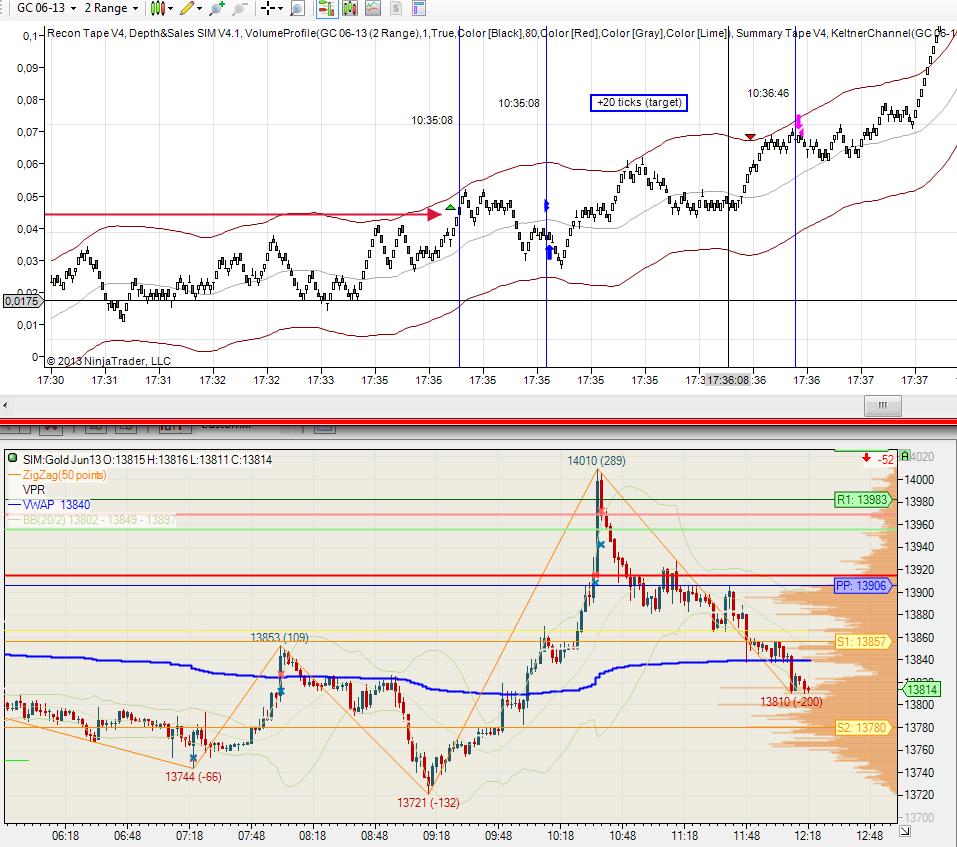Click the red down triangle exit marker

750,137
